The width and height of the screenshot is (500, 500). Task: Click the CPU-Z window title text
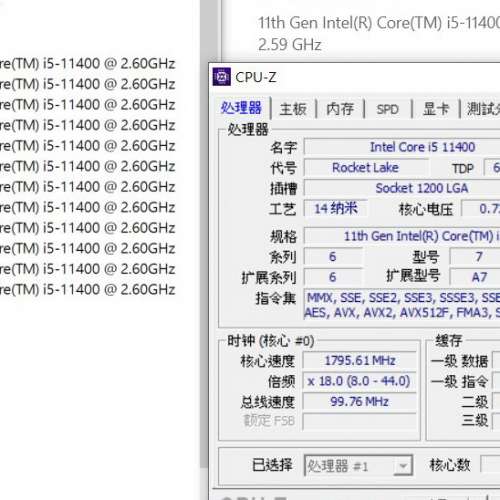click(x=256, y=77)
